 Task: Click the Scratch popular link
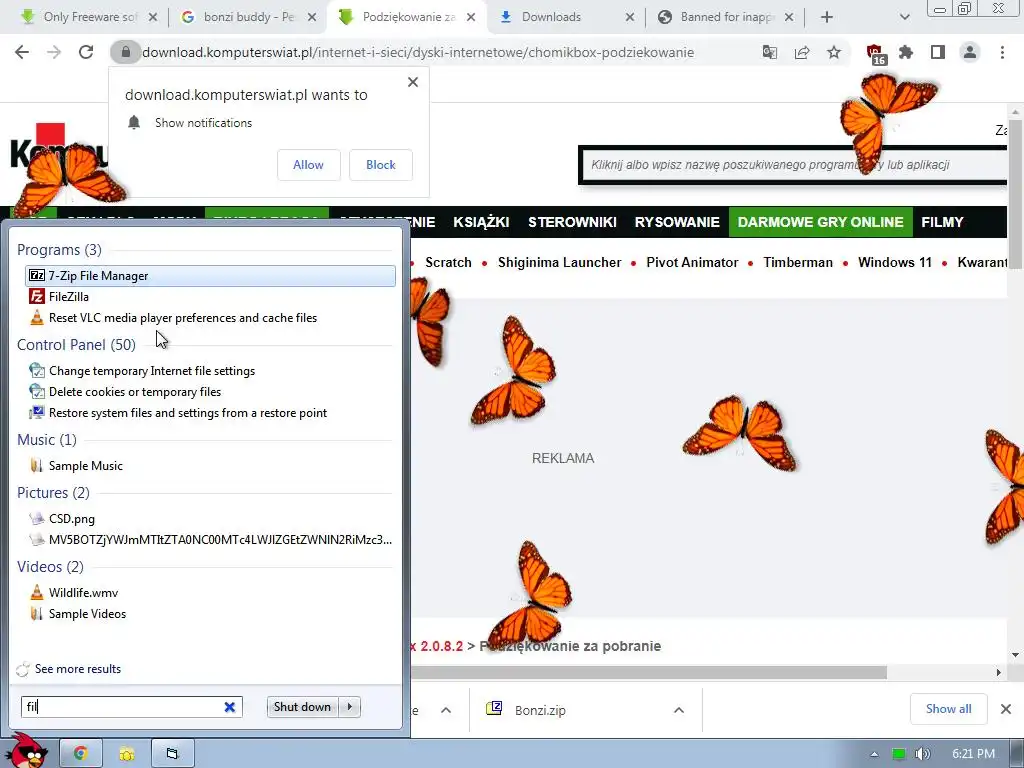(x=448, y=263)
